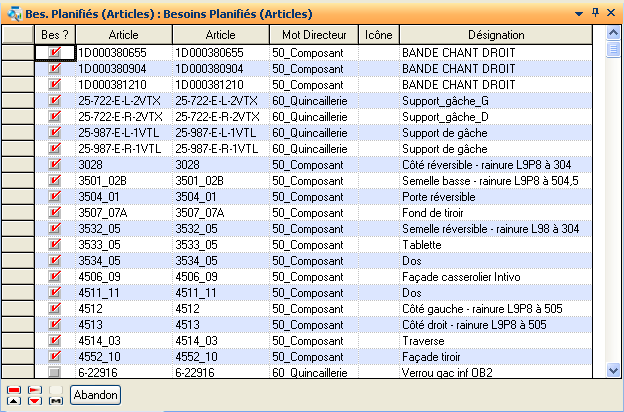Screen dimensions: 624x412
Task: Close the Besoins Planifiés panel
Action: [612, 12]
